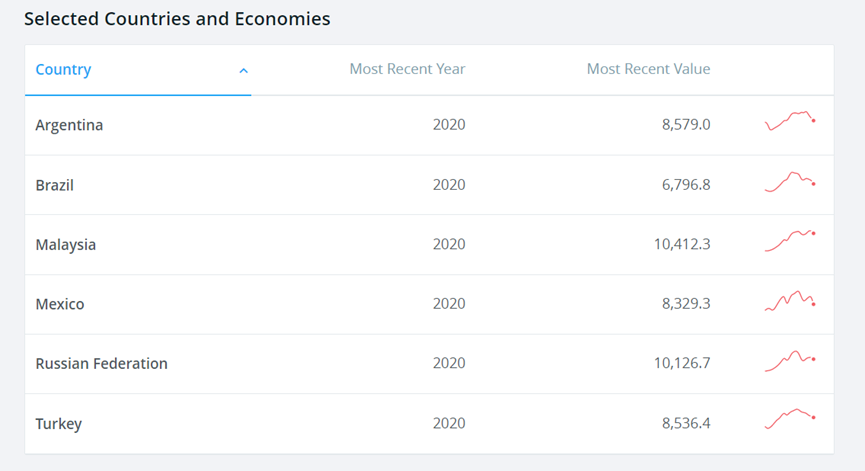This screenshot has height=471, width=865.
Task: Open Turkey's sparkline trend chart
Action: pos(790,419)
